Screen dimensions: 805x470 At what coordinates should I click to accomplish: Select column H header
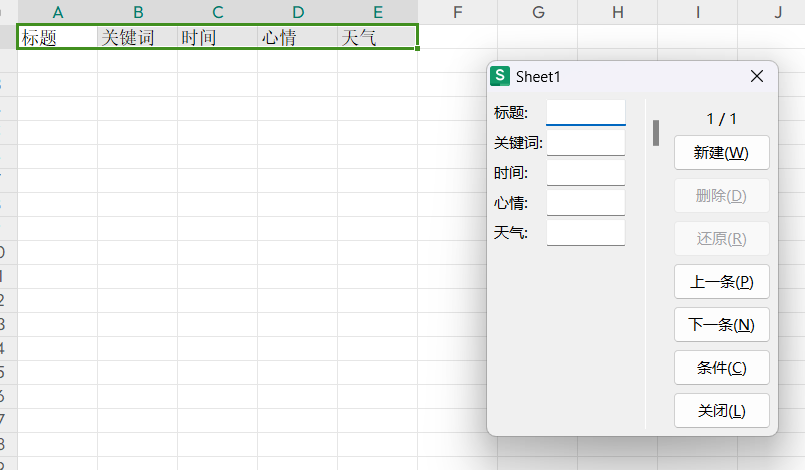(618, 12)
